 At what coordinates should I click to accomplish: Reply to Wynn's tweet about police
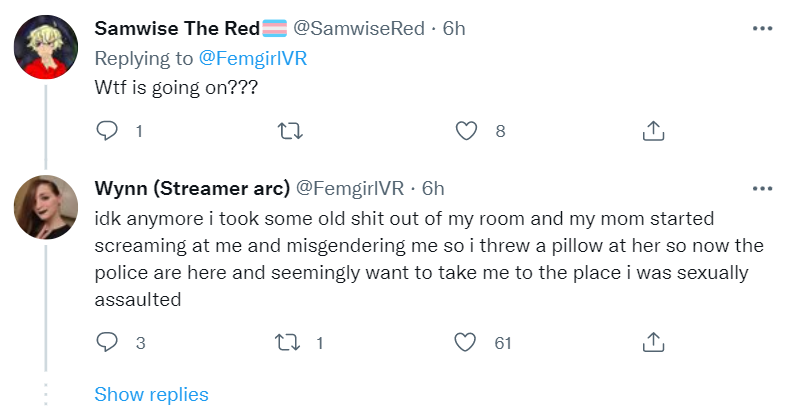[x=107, y=342]
